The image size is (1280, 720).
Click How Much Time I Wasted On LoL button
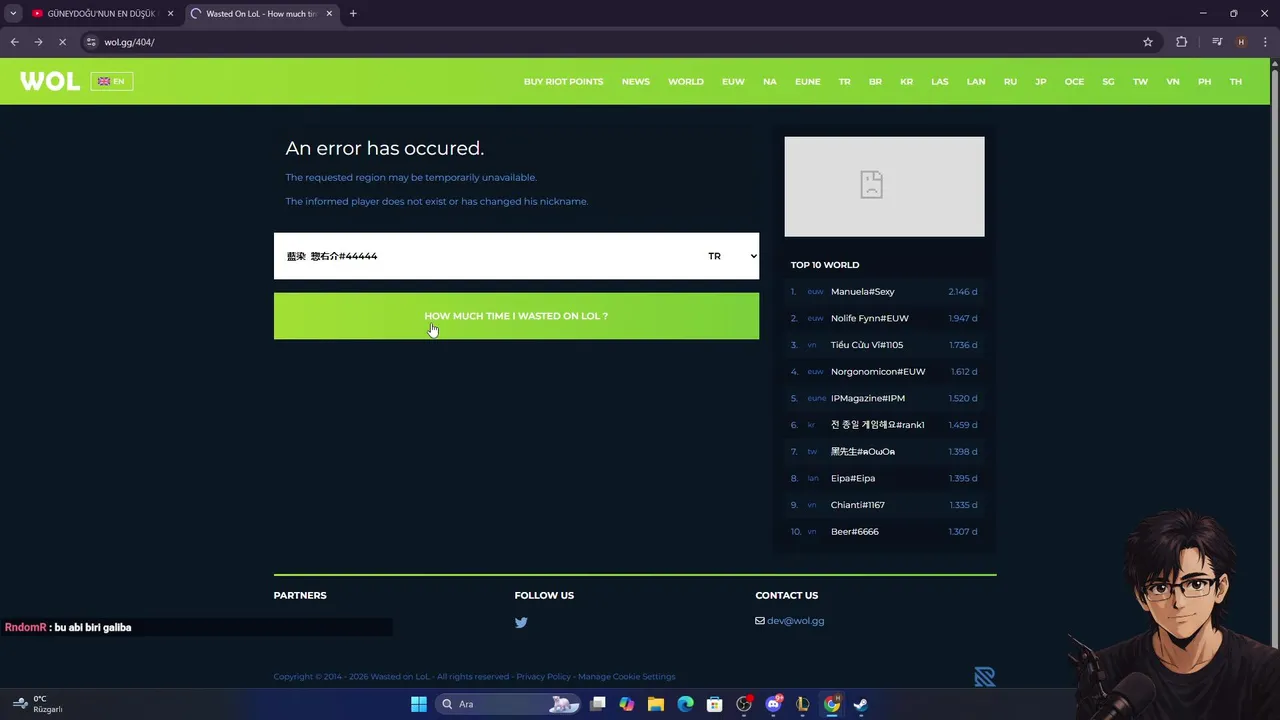click(x=516, y=316)
